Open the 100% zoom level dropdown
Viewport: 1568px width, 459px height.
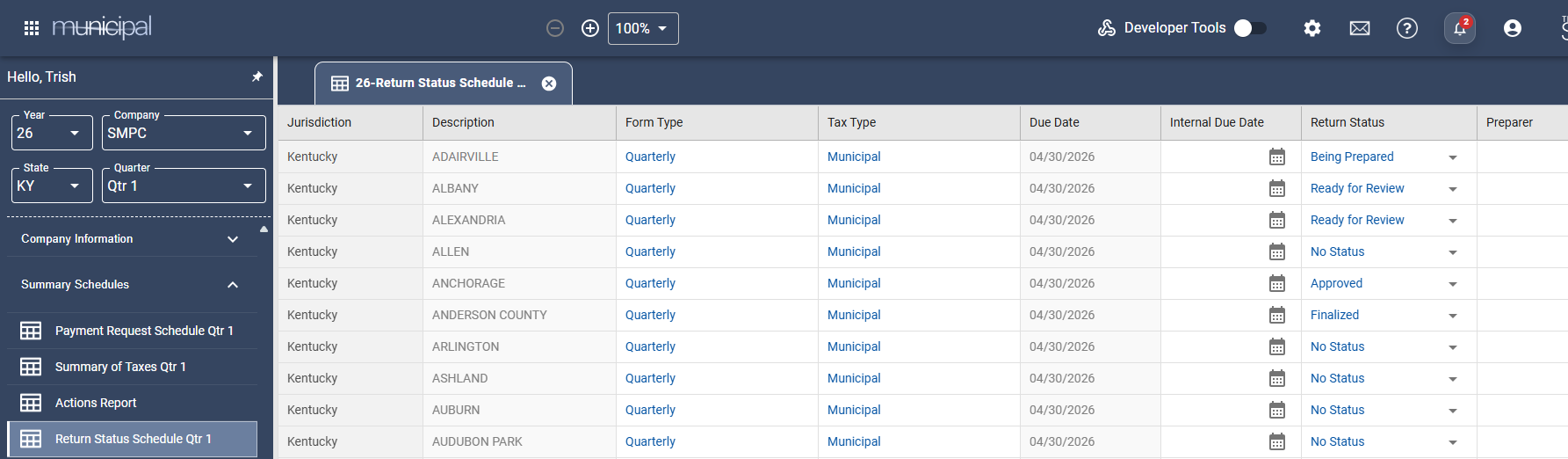643,28
